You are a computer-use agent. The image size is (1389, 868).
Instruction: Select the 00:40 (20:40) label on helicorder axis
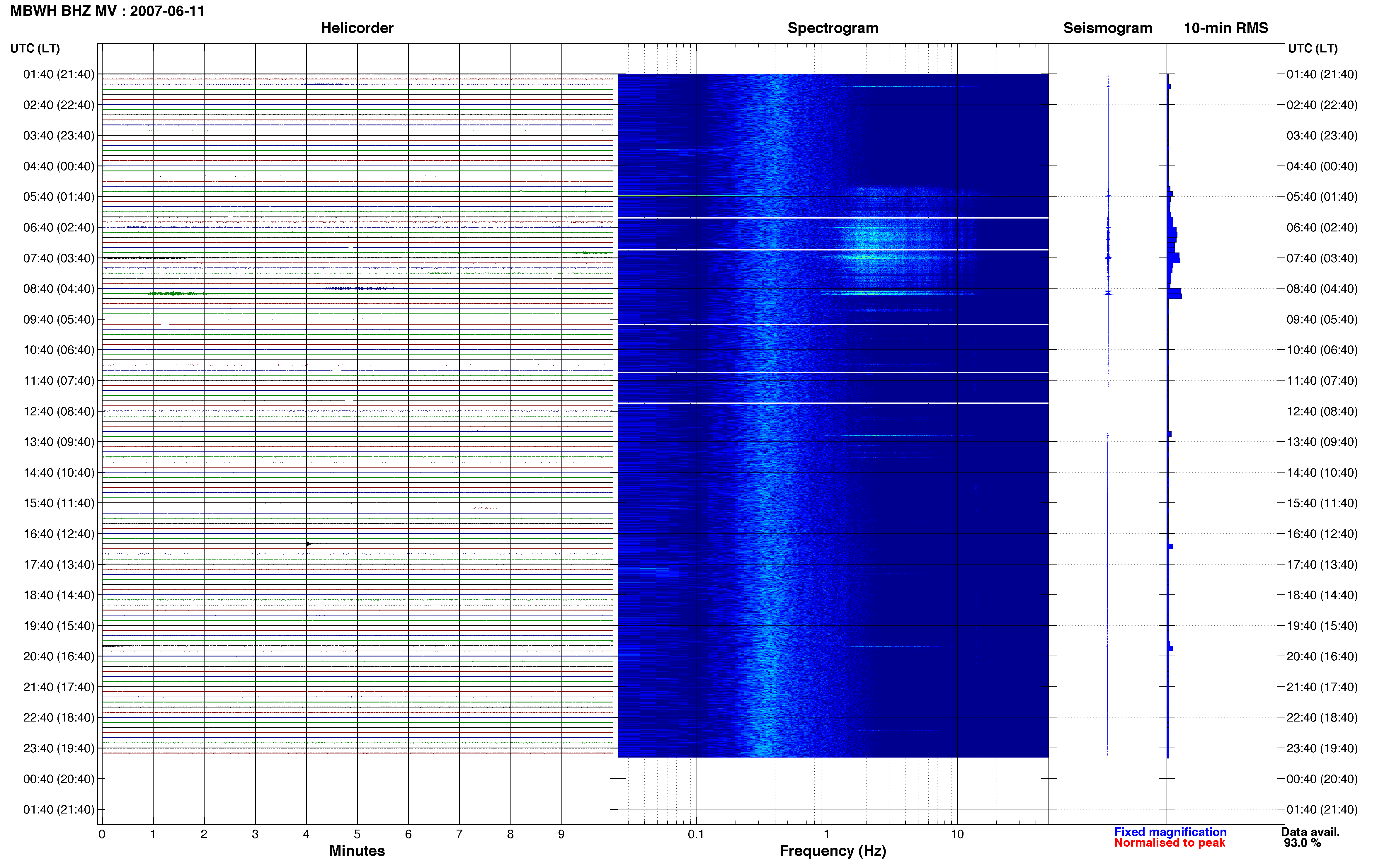59,778
